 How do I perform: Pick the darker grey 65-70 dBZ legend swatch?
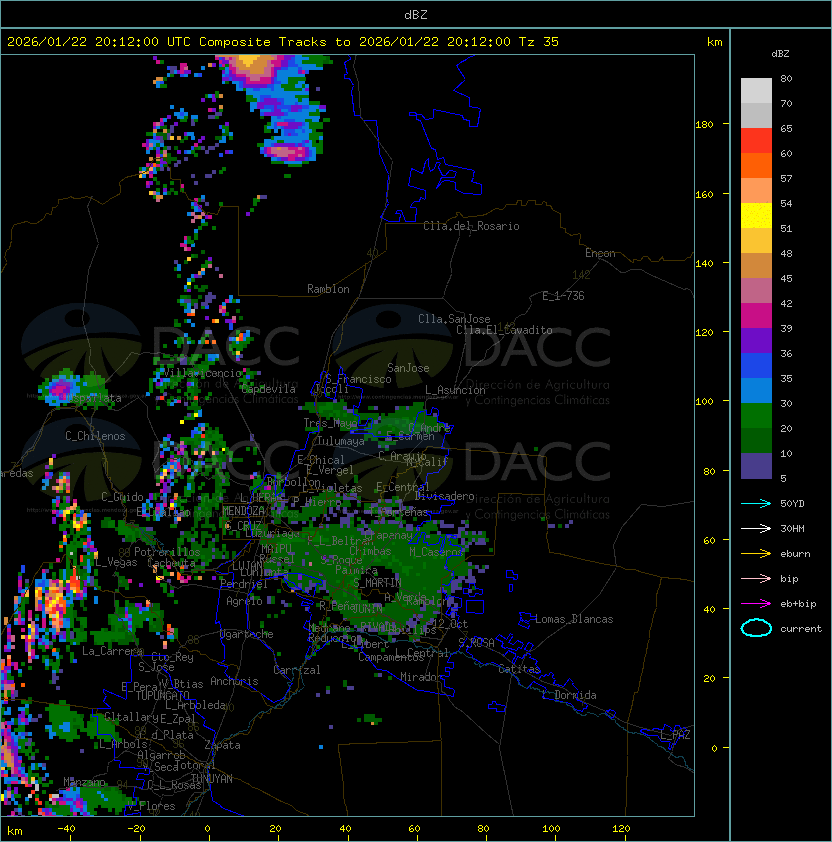click(x=756, y=115)
